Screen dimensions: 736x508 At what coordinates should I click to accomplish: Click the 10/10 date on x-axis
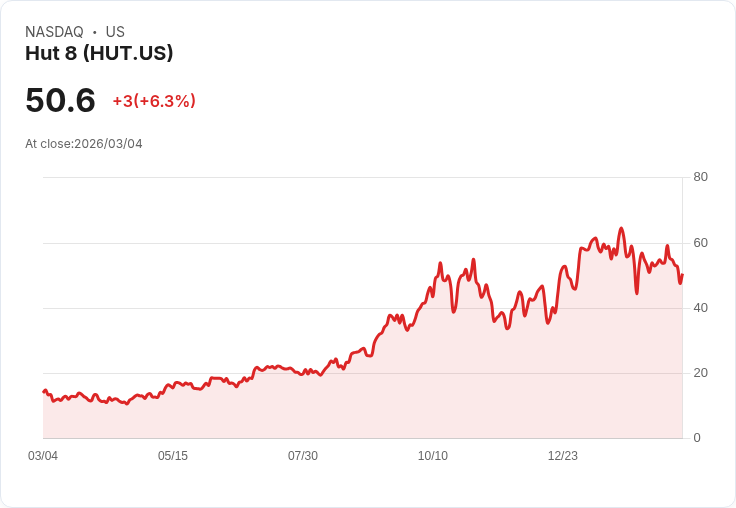coord(433,455)
